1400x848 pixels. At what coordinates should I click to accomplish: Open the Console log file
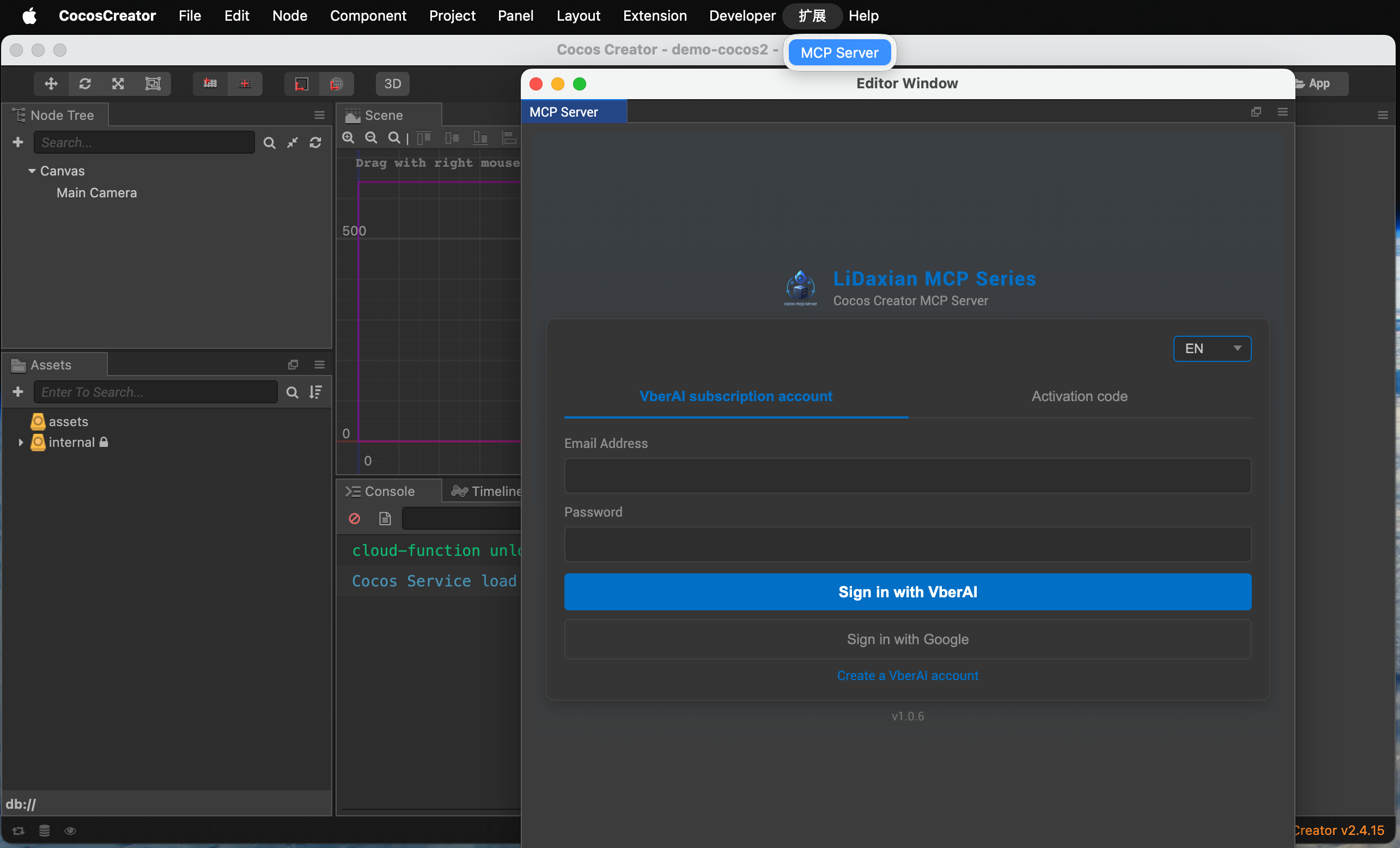(x=385, y=518)
